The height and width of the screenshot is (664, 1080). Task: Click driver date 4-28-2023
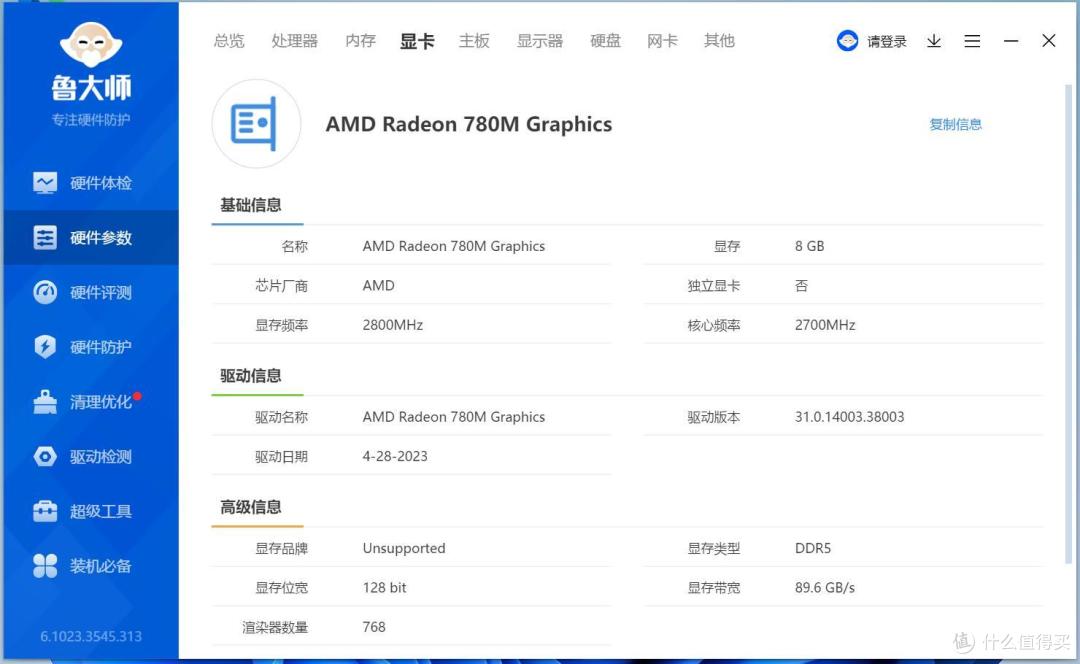[x=395, y=456]
